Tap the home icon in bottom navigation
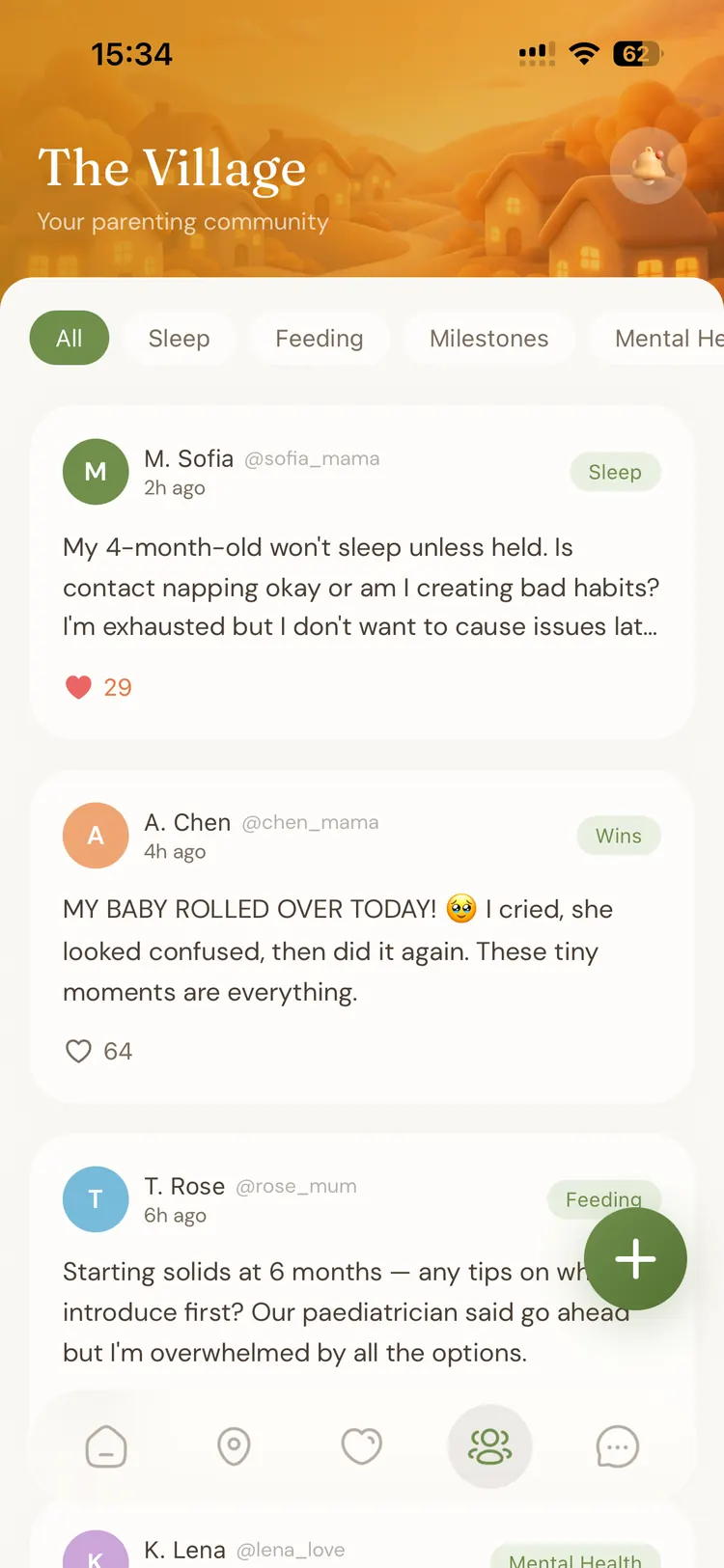 [106, 1446]
